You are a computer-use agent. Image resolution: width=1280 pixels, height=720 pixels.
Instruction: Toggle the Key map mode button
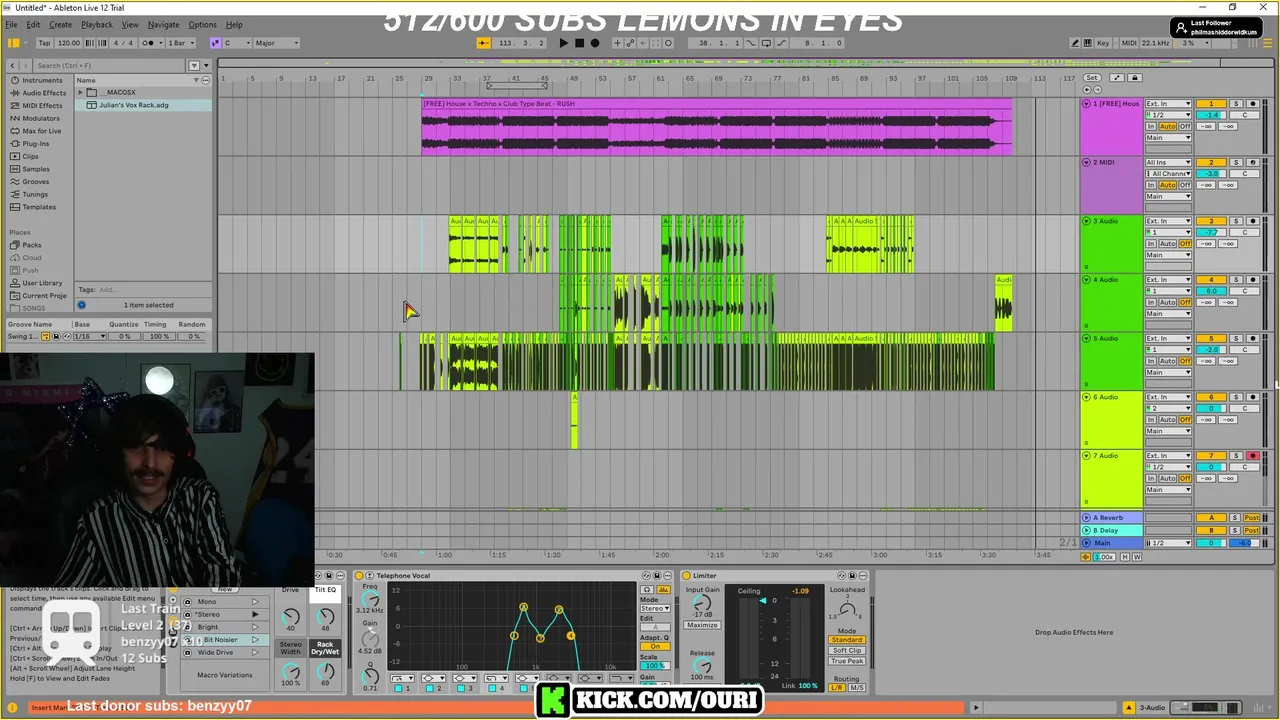tap(1103, 43)
